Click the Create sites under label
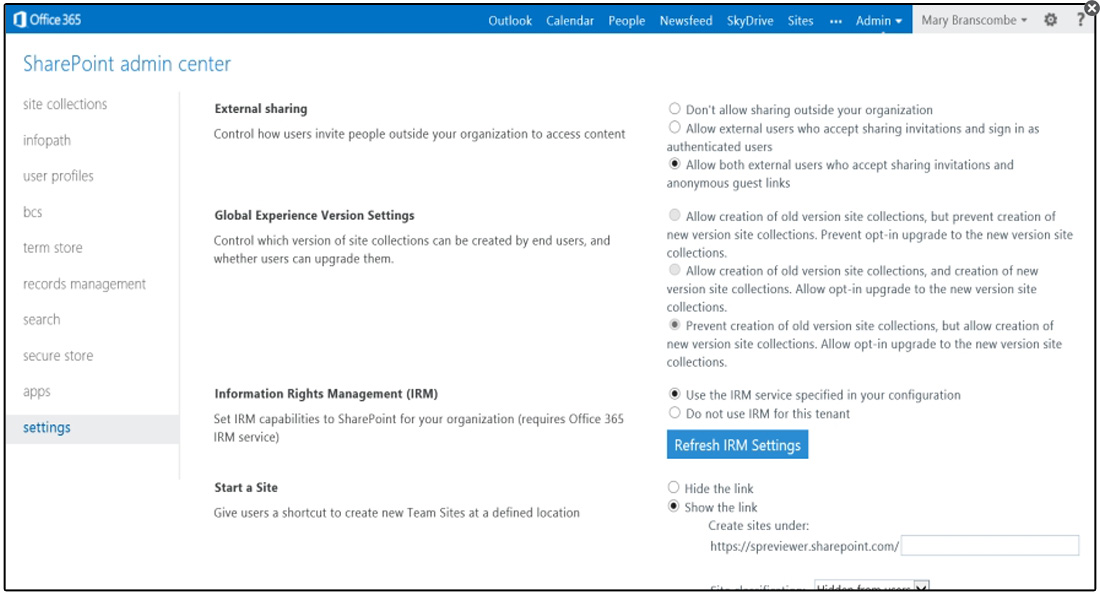 click(x=758, y=526)
